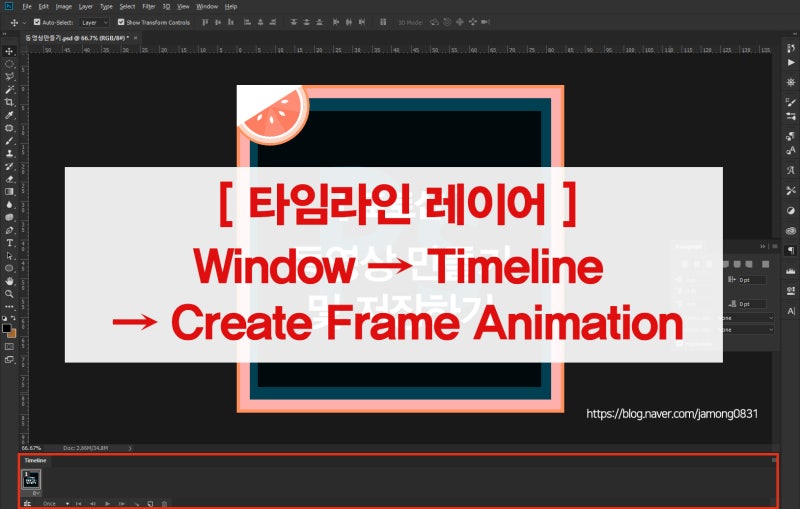Screen dimensions: 800x509
Task: Close the .psd document tab
Action: click(x=135, y=38)
